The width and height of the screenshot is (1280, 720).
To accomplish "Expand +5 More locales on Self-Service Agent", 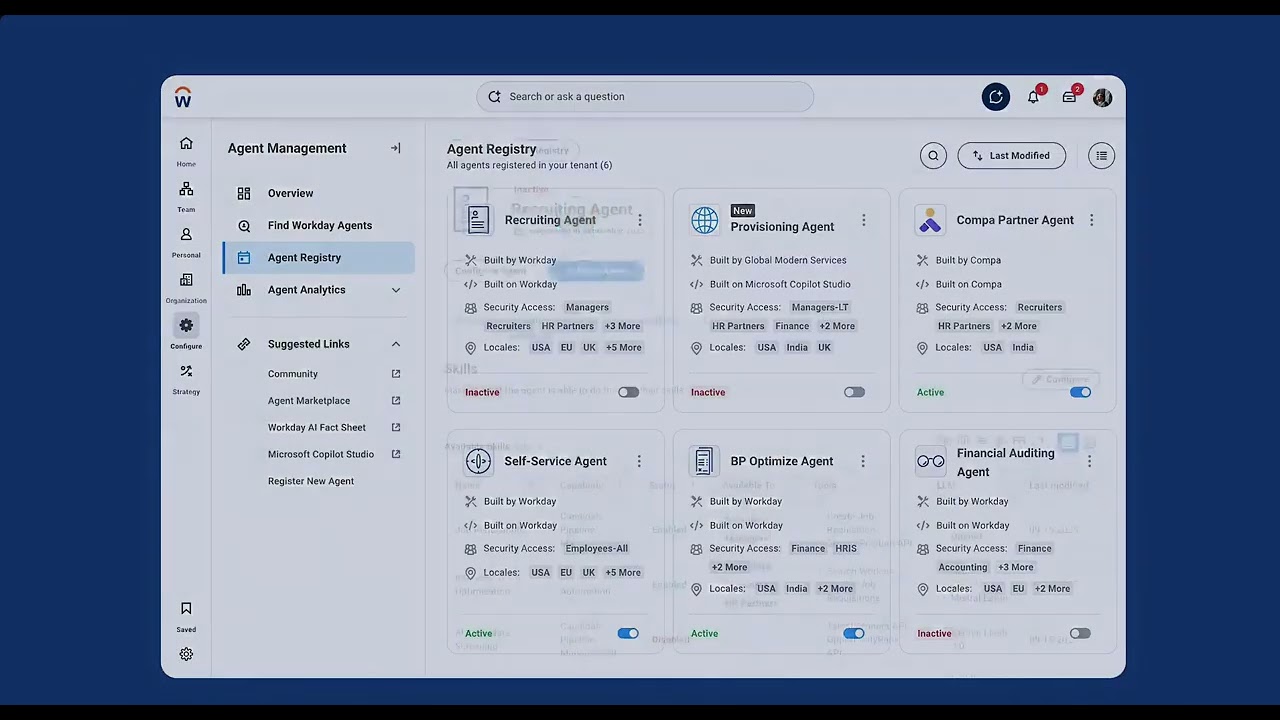I will tap(623, 573).
